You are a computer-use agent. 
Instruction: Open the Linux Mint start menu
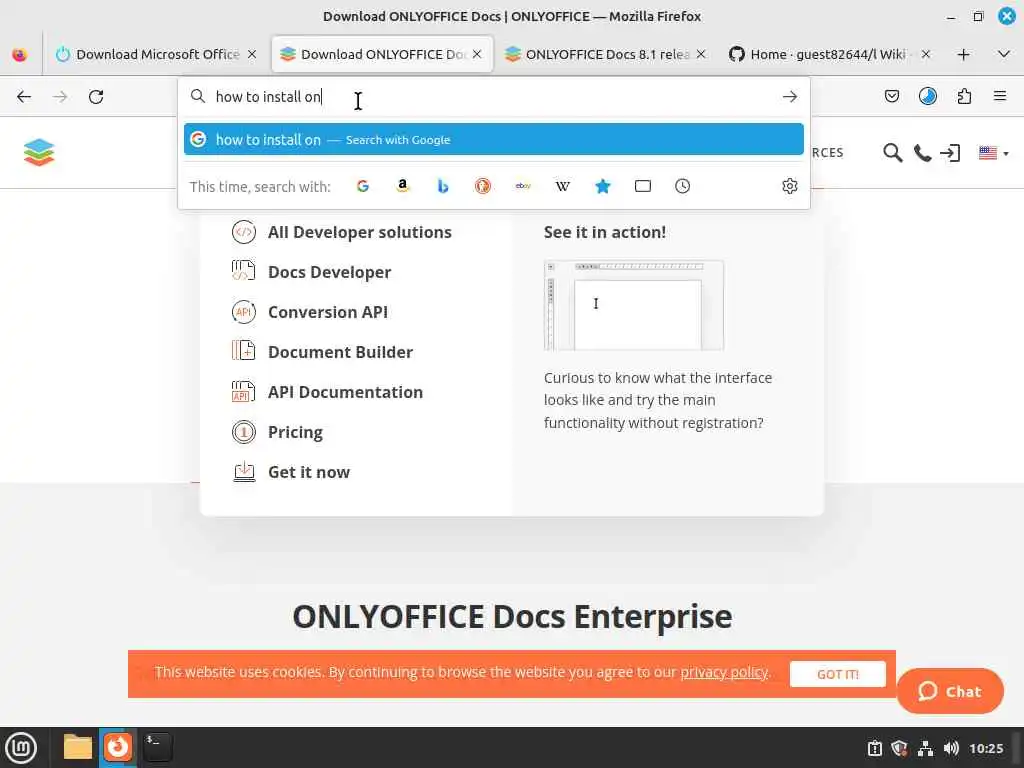point(21,748)
